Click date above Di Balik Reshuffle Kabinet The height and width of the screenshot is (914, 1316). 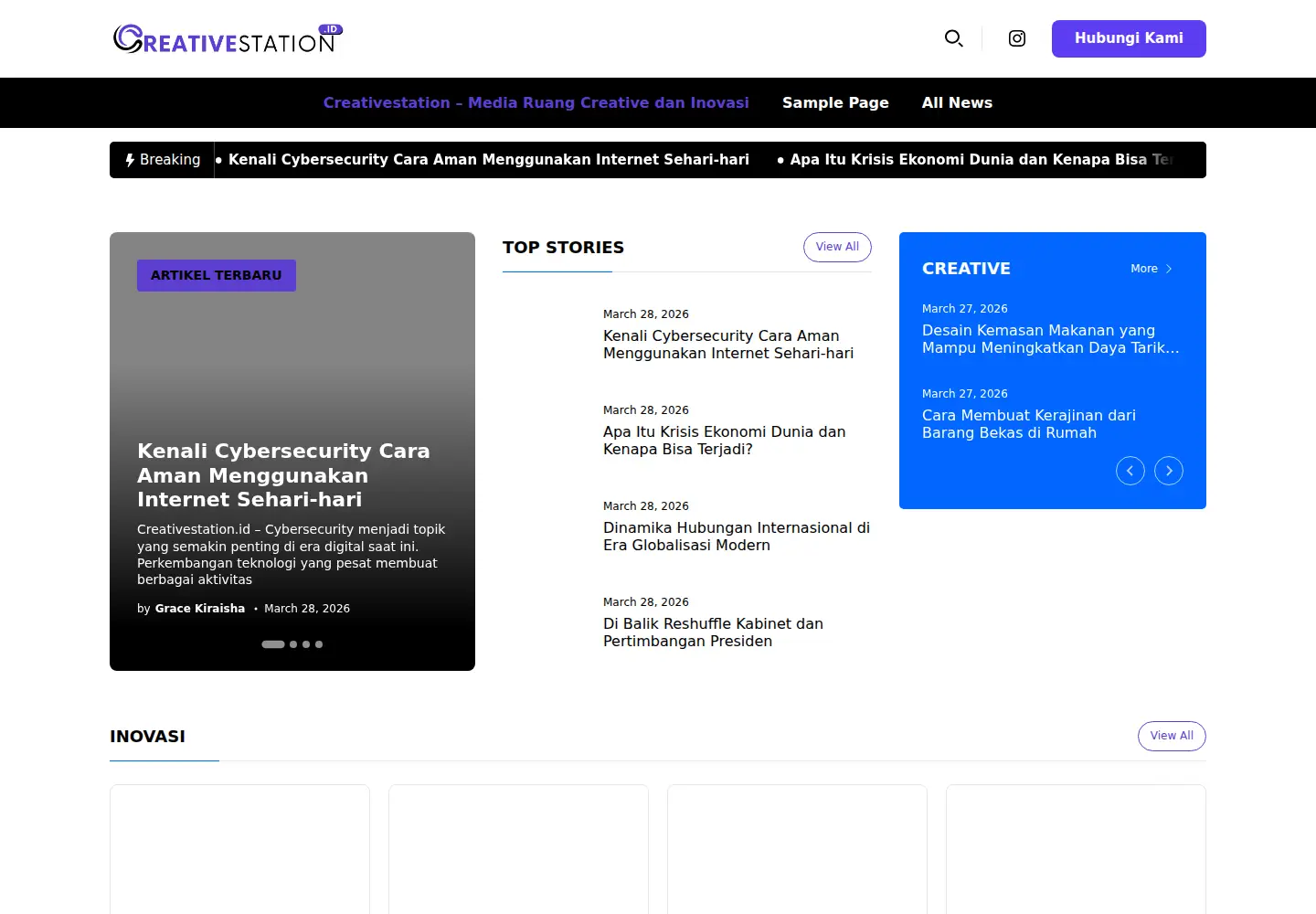646,602
